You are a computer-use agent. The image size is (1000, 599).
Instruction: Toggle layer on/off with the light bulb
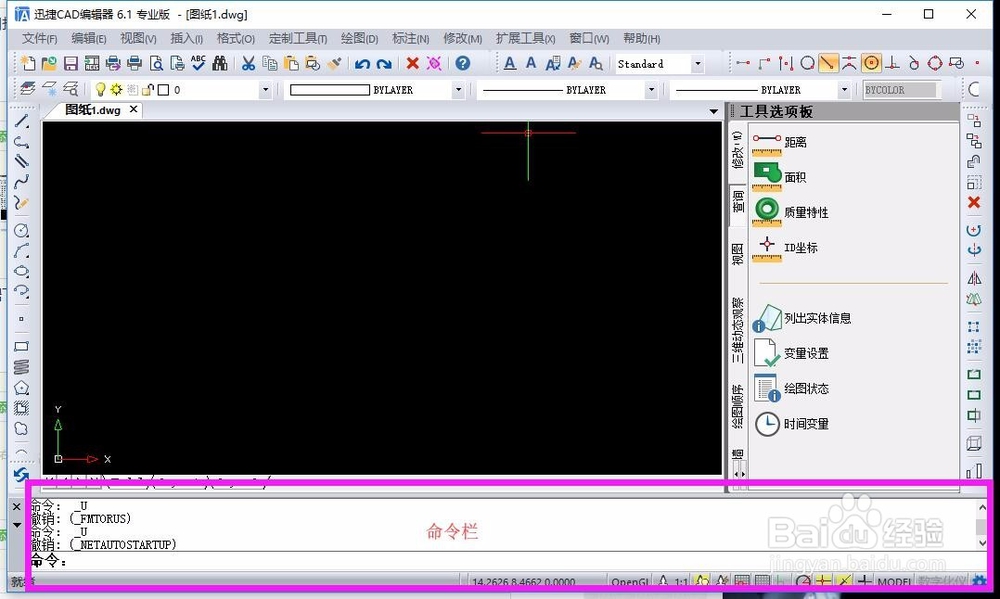[x=100, y=90]
